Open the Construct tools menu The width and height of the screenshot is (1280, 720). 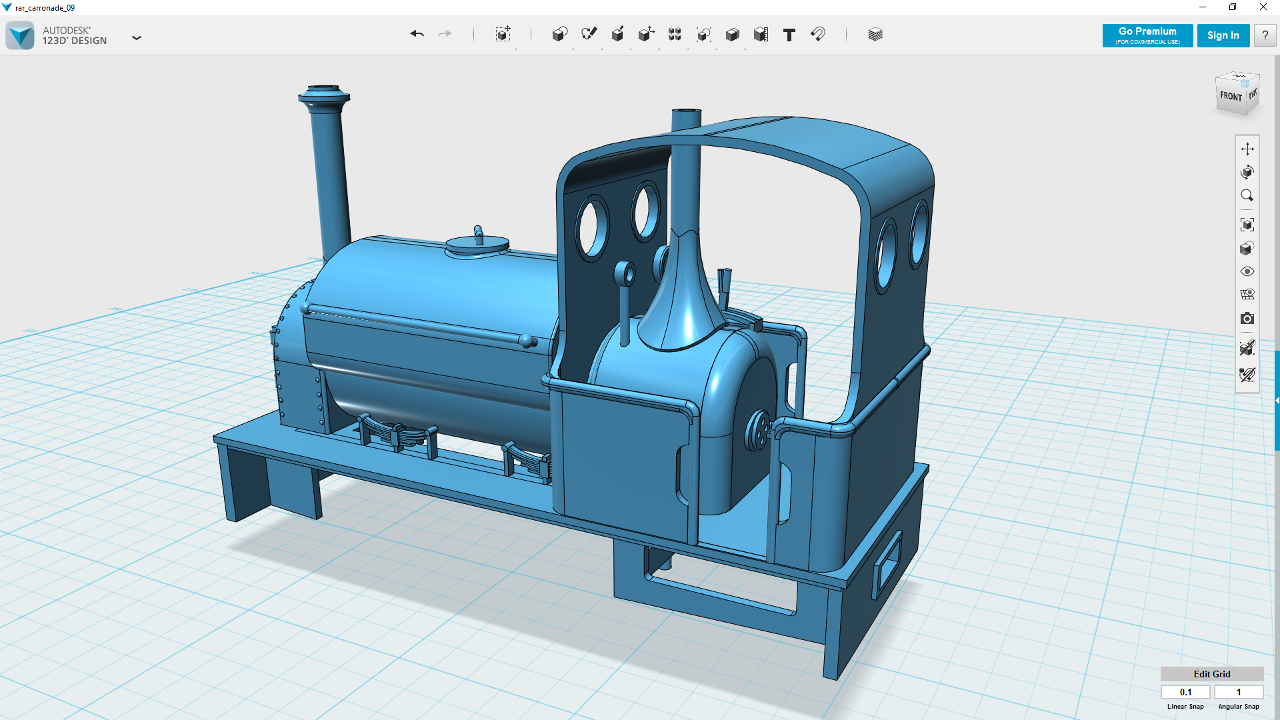(x=618, y=34)
